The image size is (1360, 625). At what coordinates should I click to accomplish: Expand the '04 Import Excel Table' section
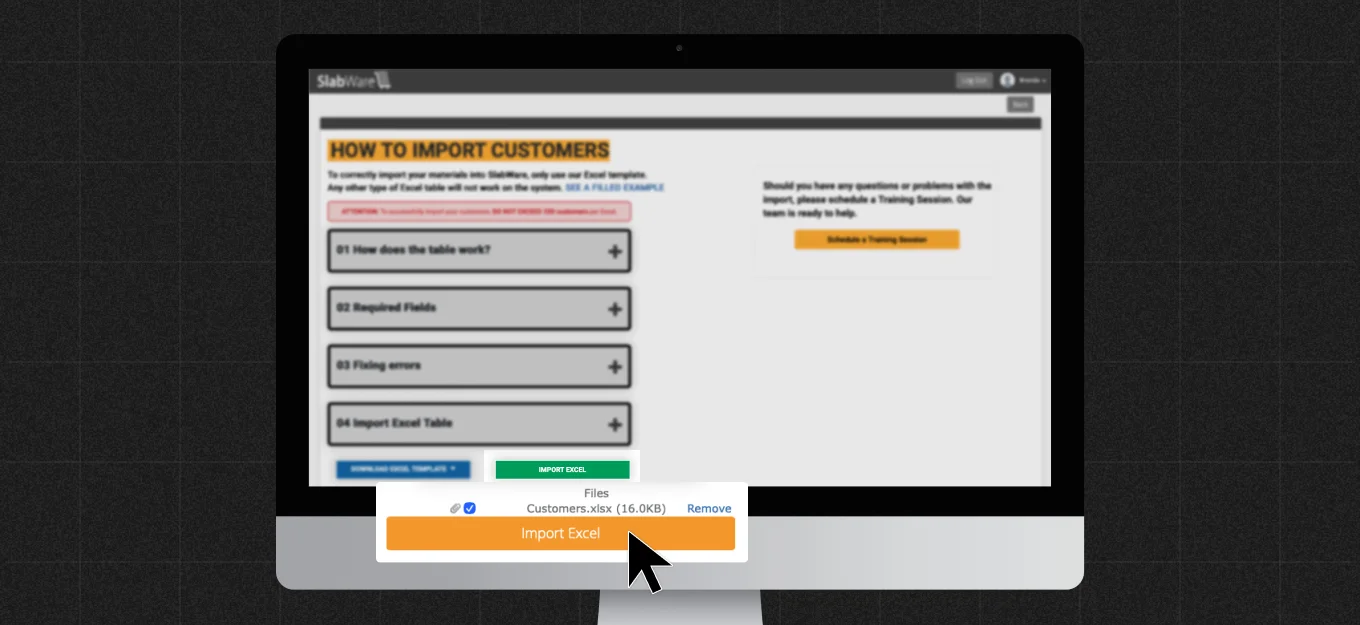479,424
